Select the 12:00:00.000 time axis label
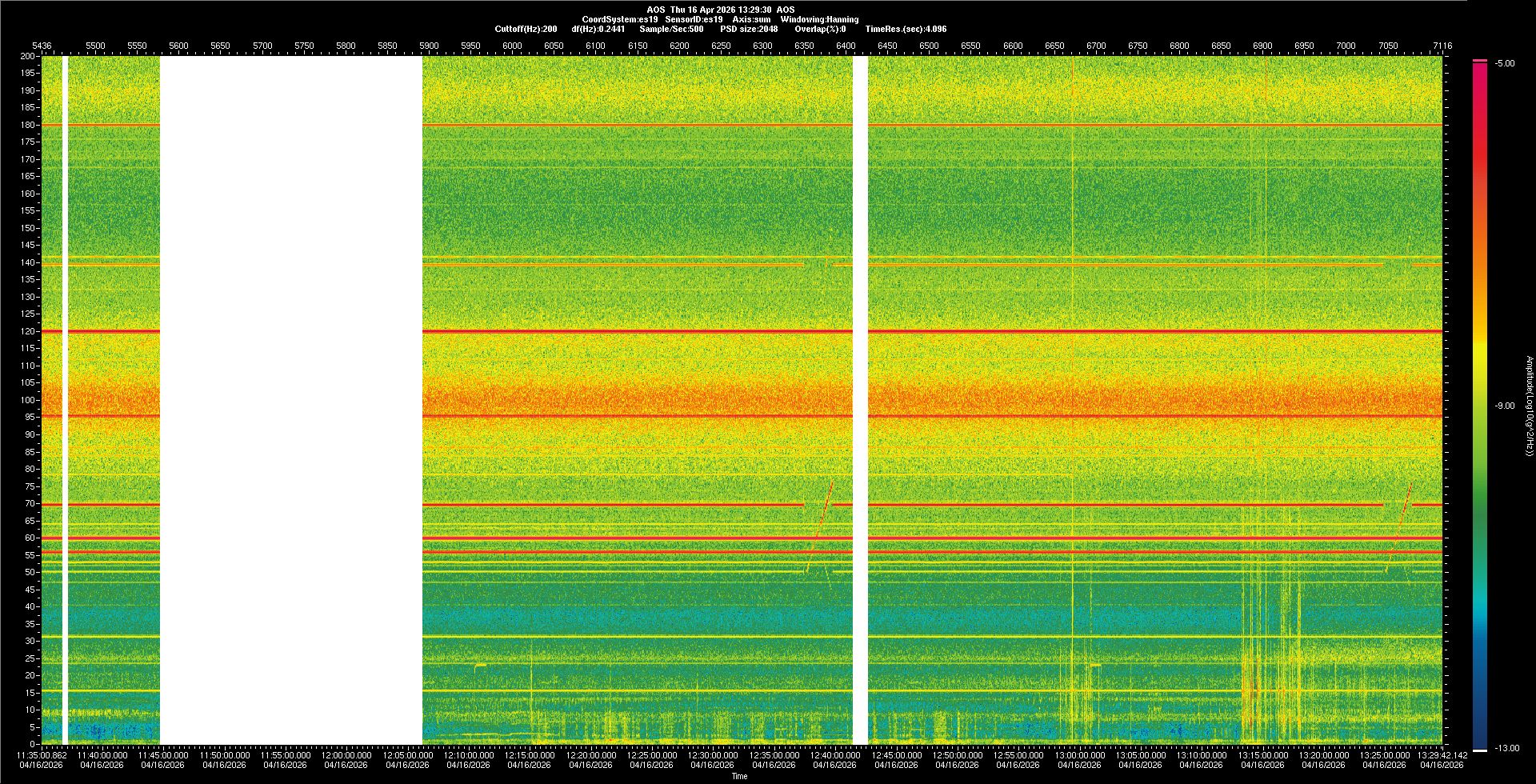Screen dimensions: 1536x784 tap(346, 755)
